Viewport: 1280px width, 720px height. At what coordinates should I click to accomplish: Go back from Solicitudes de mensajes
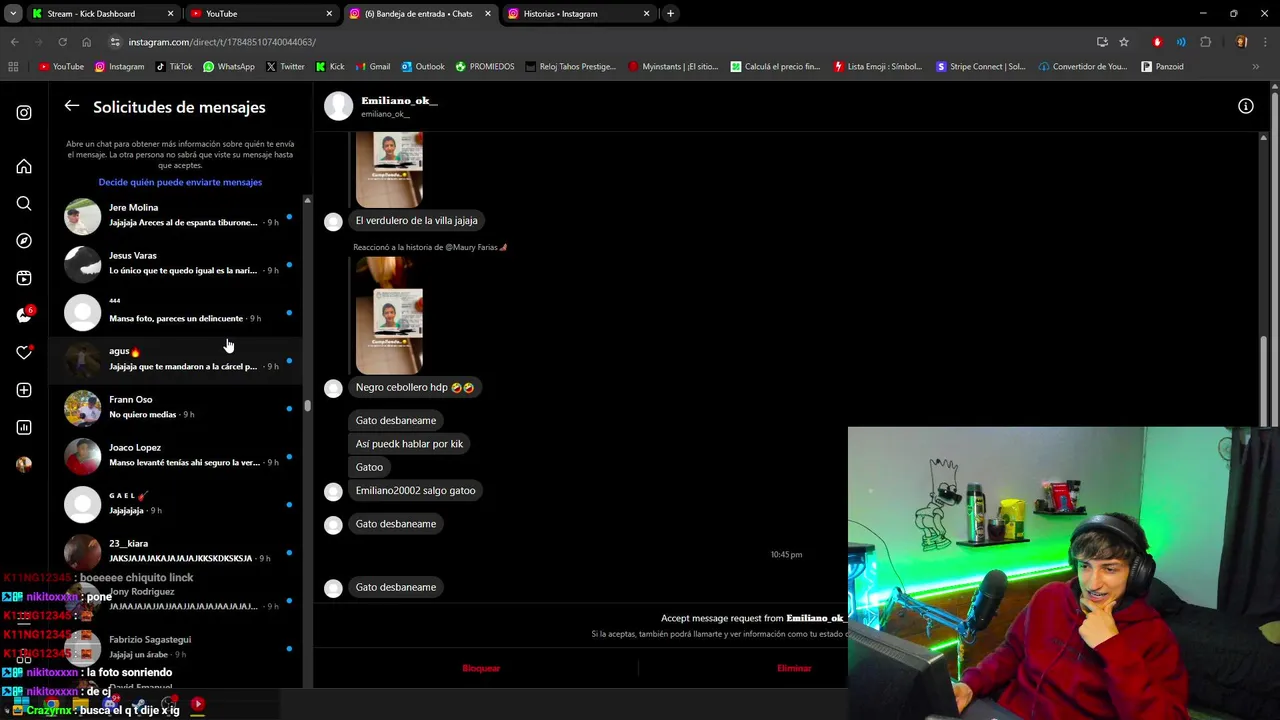pos(72,106)
